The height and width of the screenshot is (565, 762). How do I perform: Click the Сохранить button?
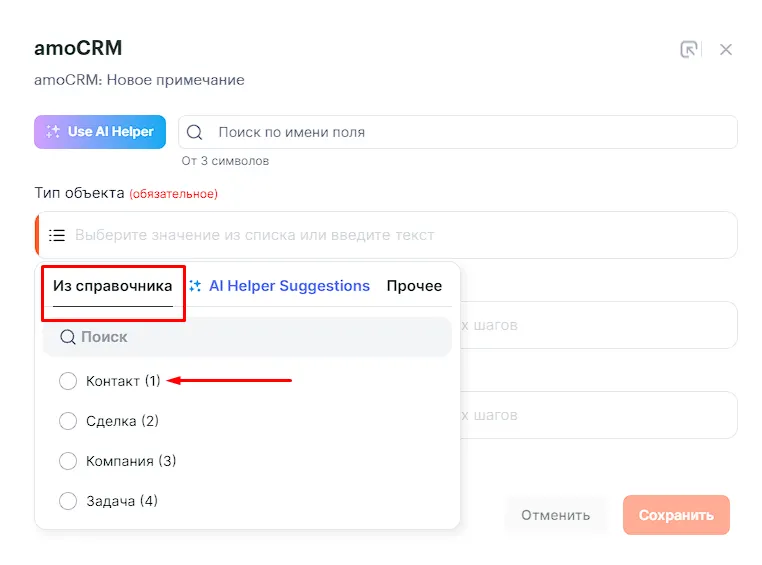(x=676, y=515)
